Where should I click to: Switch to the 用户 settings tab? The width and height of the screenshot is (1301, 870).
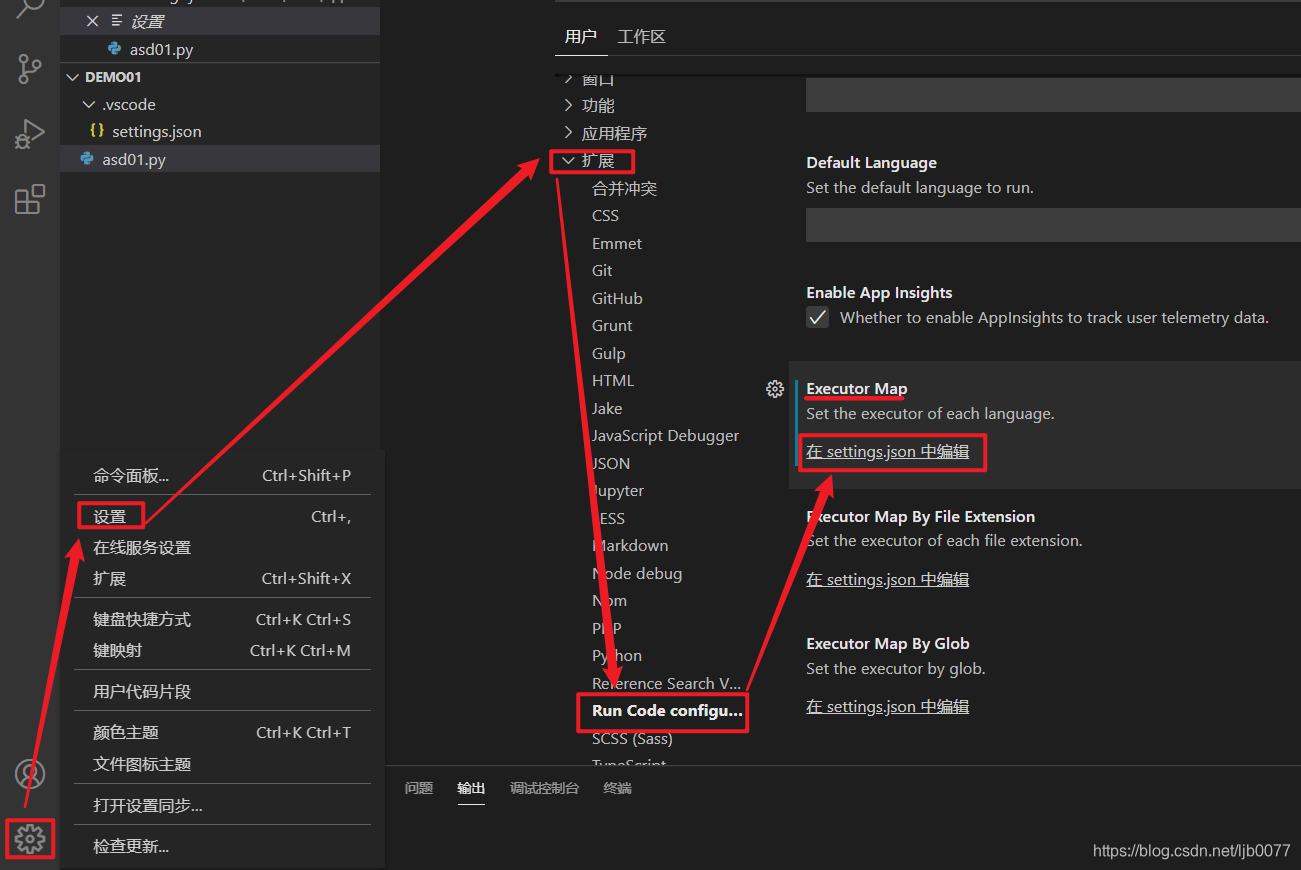580,37
